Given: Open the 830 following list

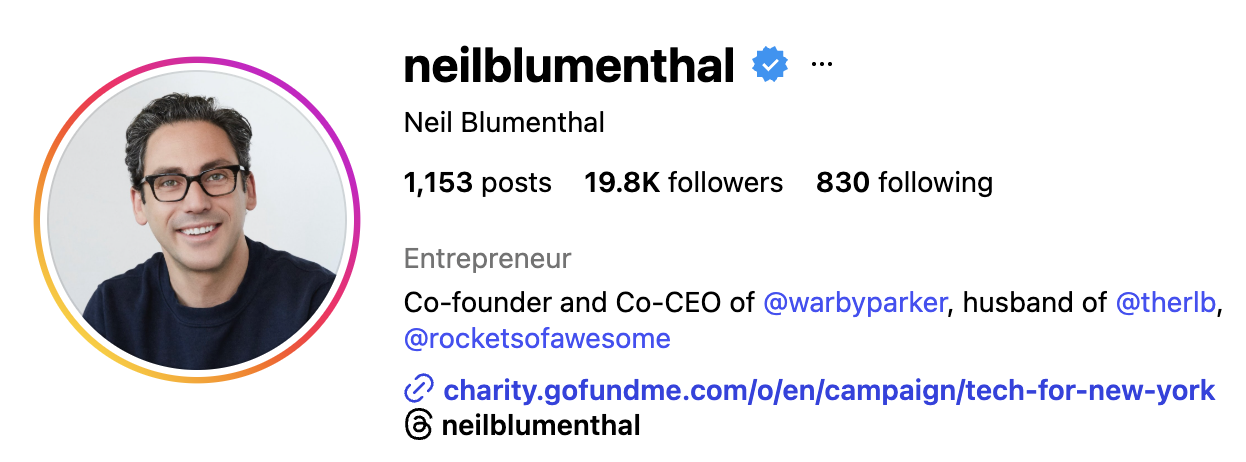Looking at the screenshot, I should click(905, 183).
